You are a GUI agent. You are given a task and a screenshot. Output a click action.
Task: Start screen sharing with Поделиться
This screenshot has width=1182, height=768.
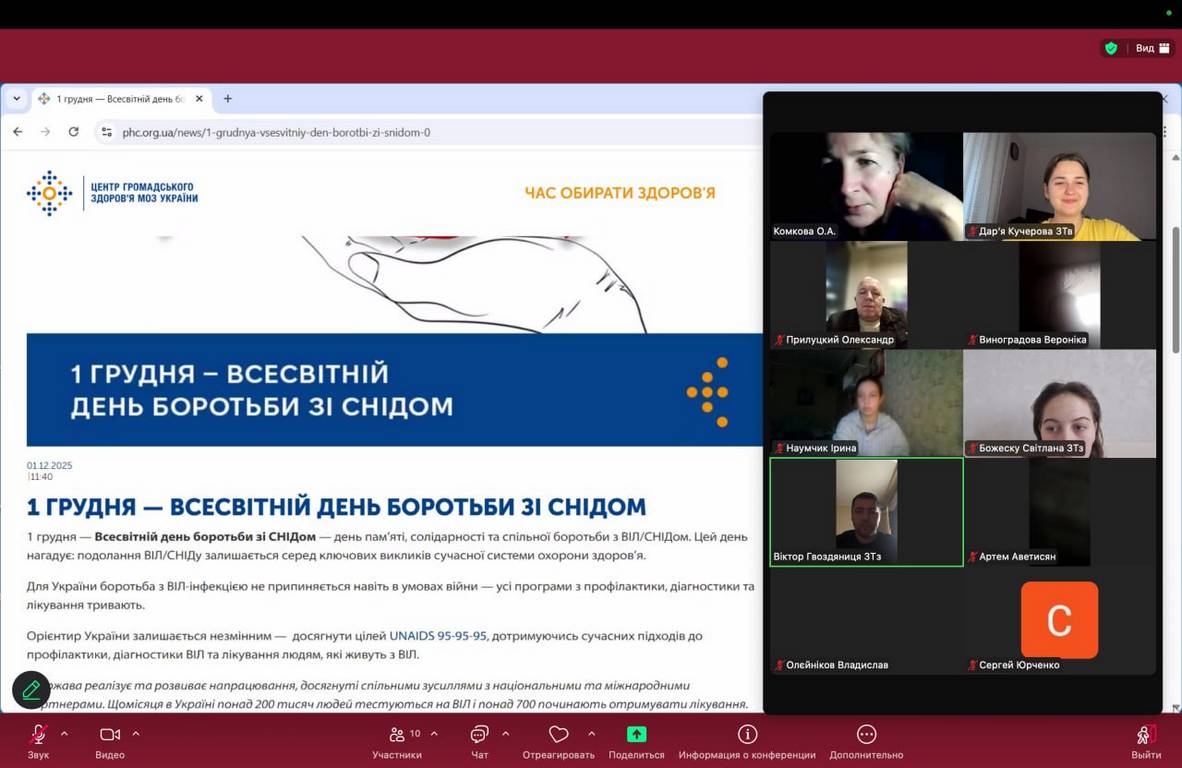click(636, 735)
